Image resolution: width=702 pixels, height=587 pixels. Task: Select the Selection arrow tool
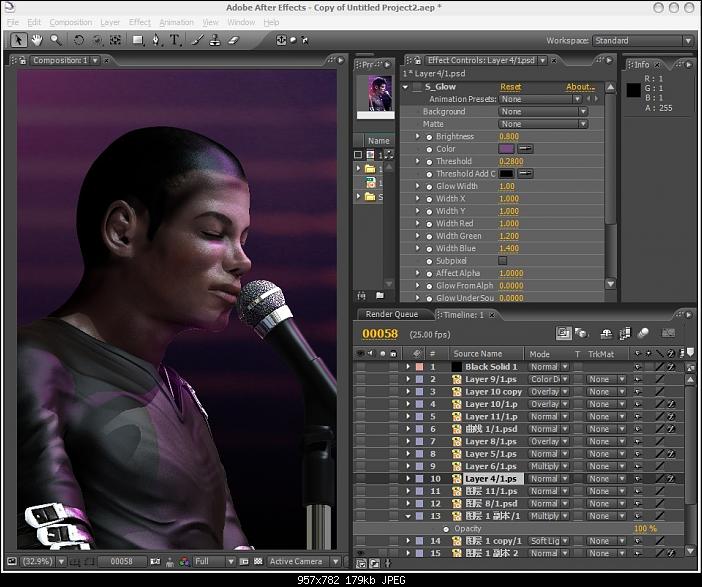tap(18, 40)
